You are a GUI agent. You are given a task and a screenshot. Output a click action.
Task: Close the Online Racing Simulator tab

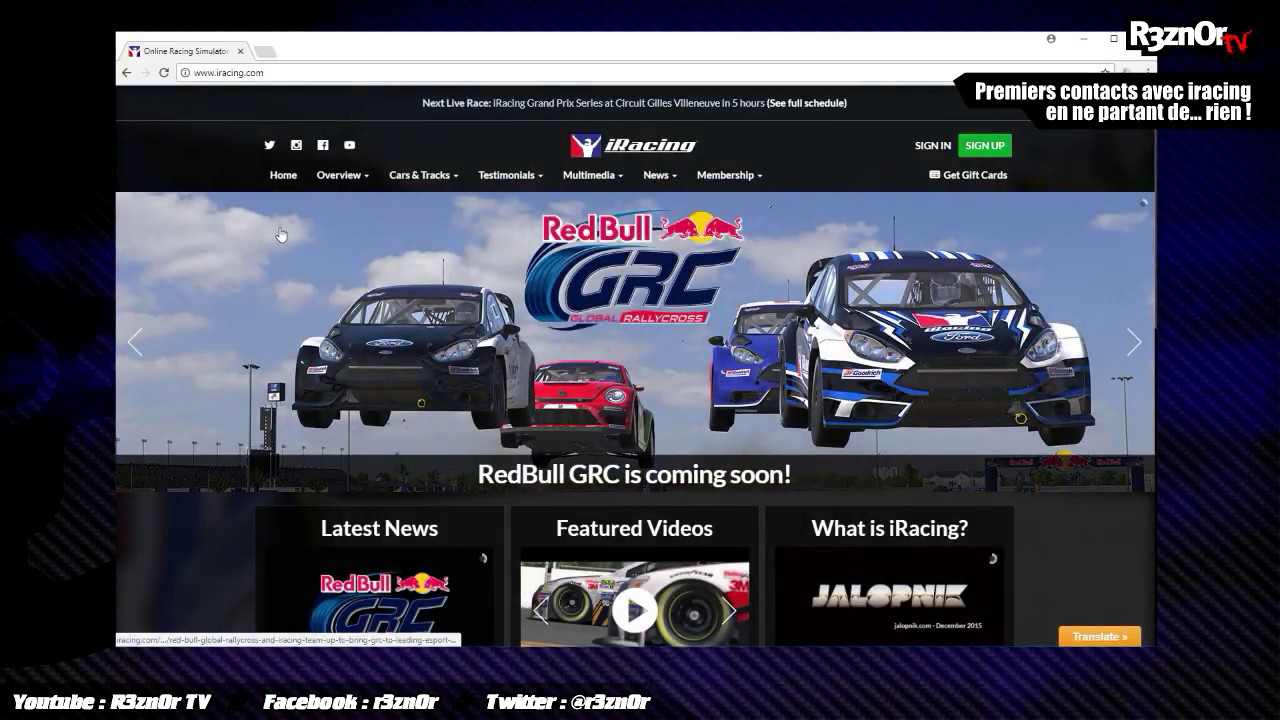[x=240, y=51]
